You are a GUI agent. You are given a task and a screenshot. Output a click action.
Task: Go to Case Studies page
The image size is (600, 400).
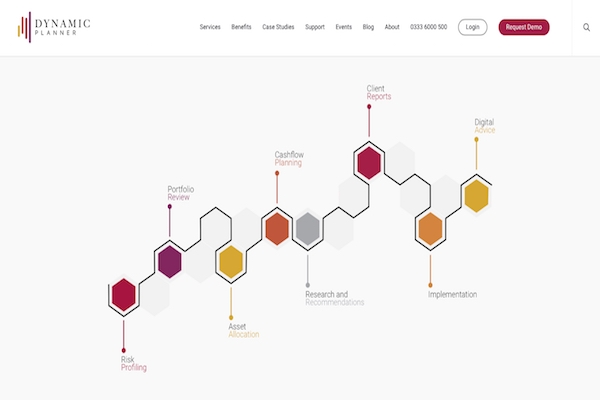coord(278,27)
